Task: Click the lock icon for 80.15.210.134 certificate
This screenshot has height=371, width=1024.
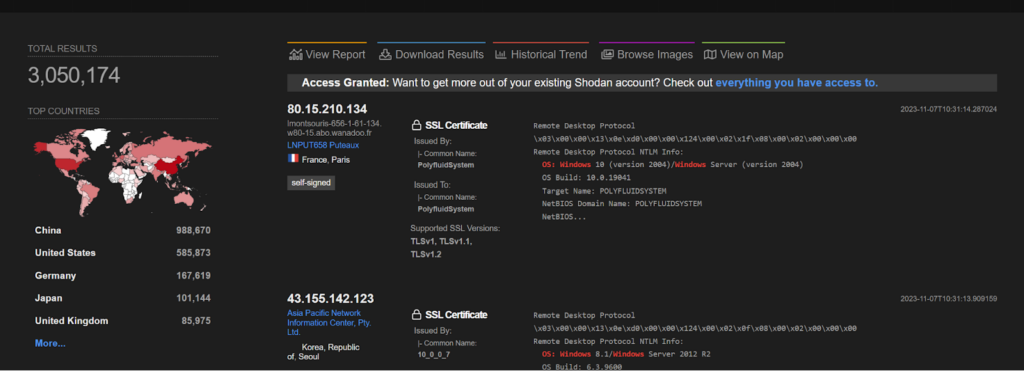Action: coord(416,125)
